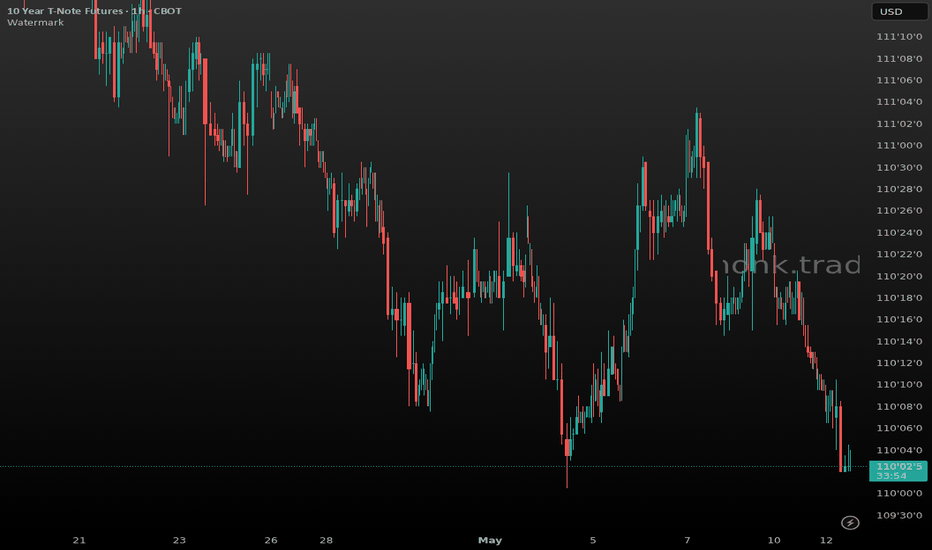932x550 pixels.
Task: Click the 111'06'0 price axis label
Action: pos(899,80)
